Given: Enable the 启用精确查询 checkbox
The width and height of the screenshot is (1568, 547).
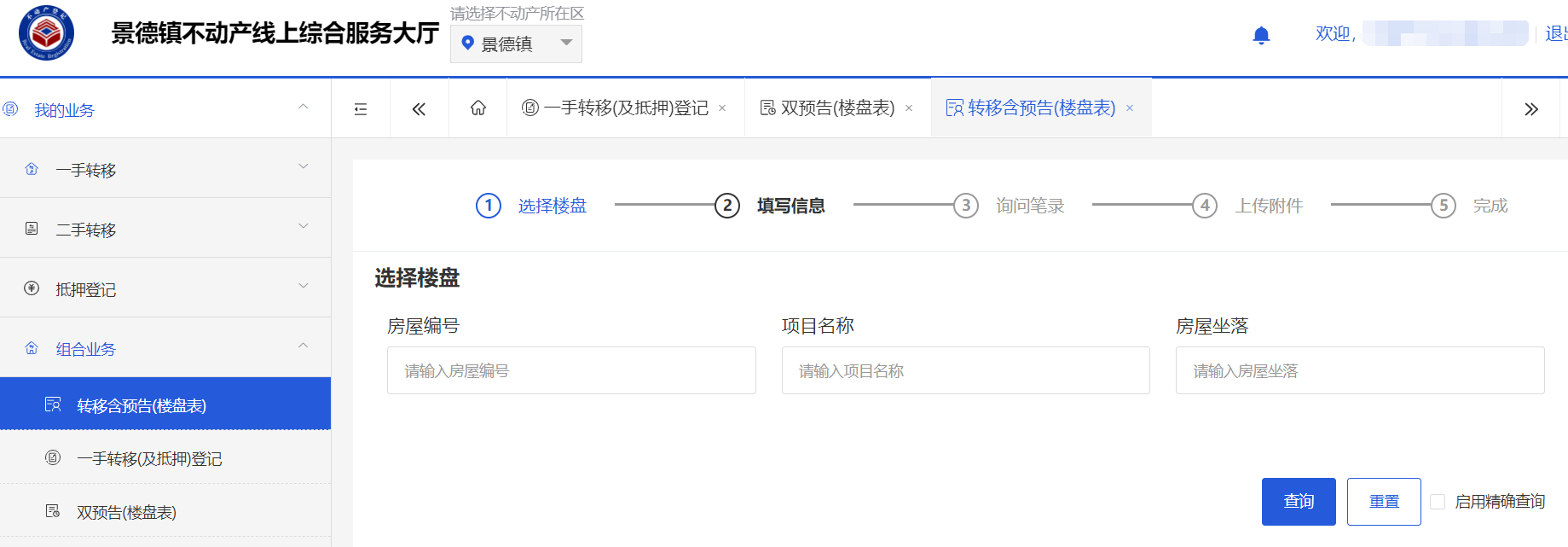Looking at the screenshot, I should (1438, 502).
